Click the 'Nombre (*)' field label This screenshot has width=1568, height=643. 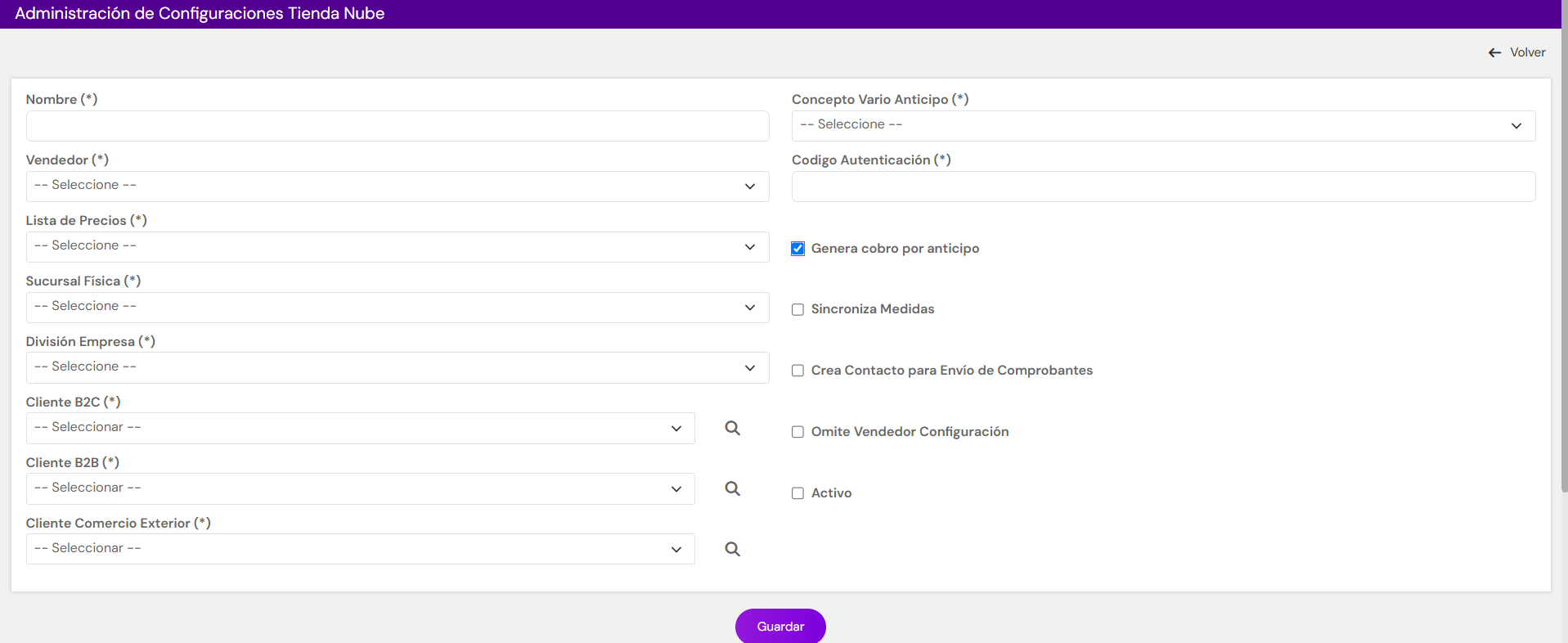[61, 99]
